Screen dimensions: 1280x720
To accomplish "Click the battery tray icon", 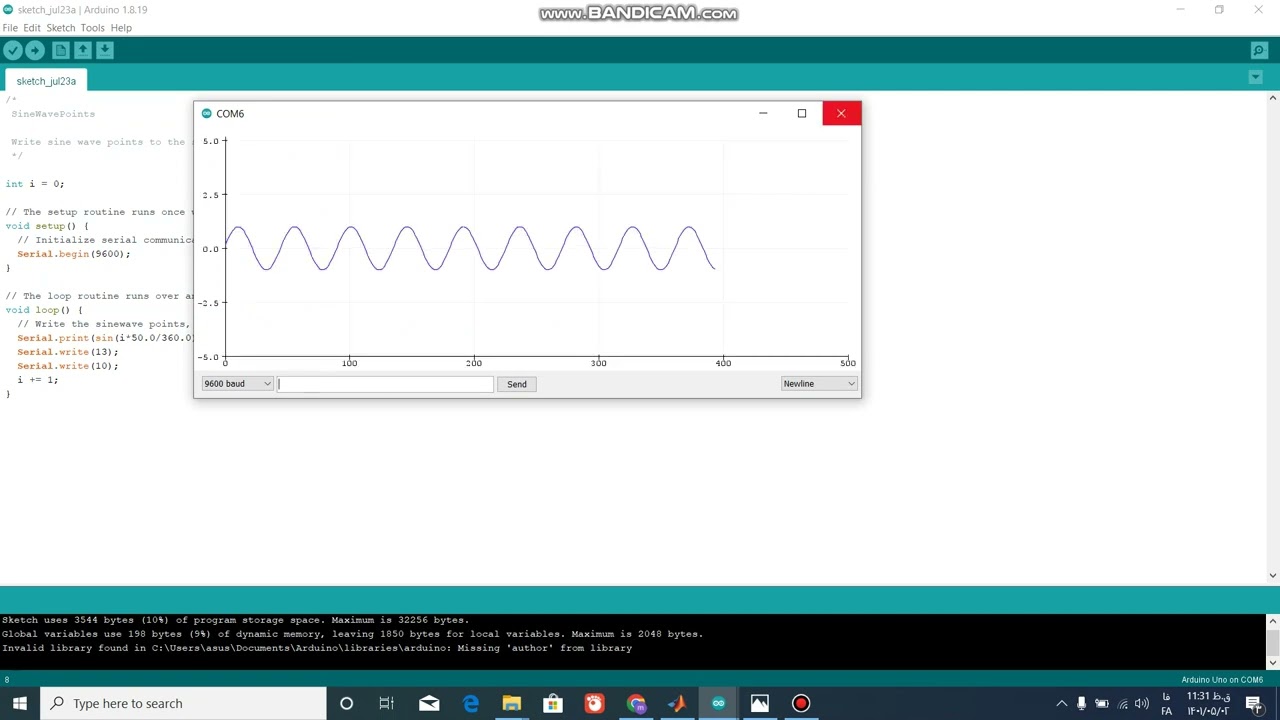I will (x=1102, y=704).
